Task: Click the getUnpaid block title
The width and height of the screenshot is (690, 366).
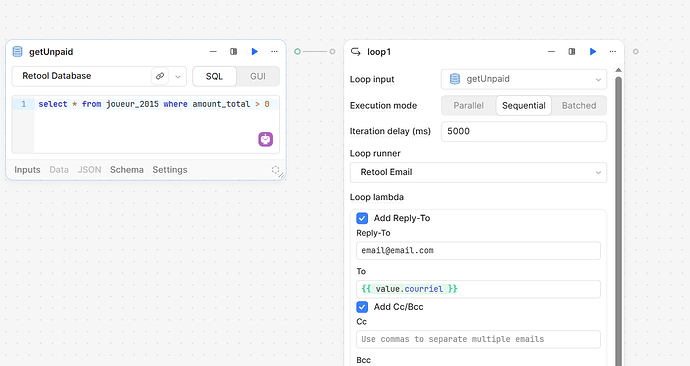Action: [51, 52]
